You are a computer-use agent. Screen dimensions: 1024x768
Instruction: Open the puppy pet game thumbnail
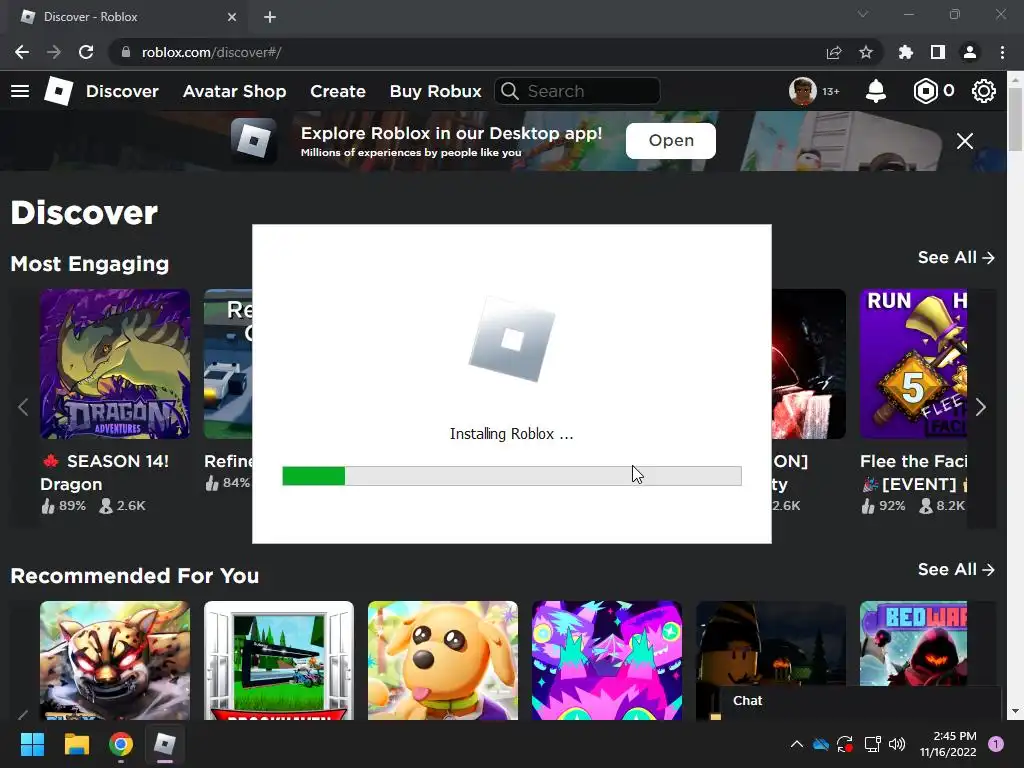[443, 660]
